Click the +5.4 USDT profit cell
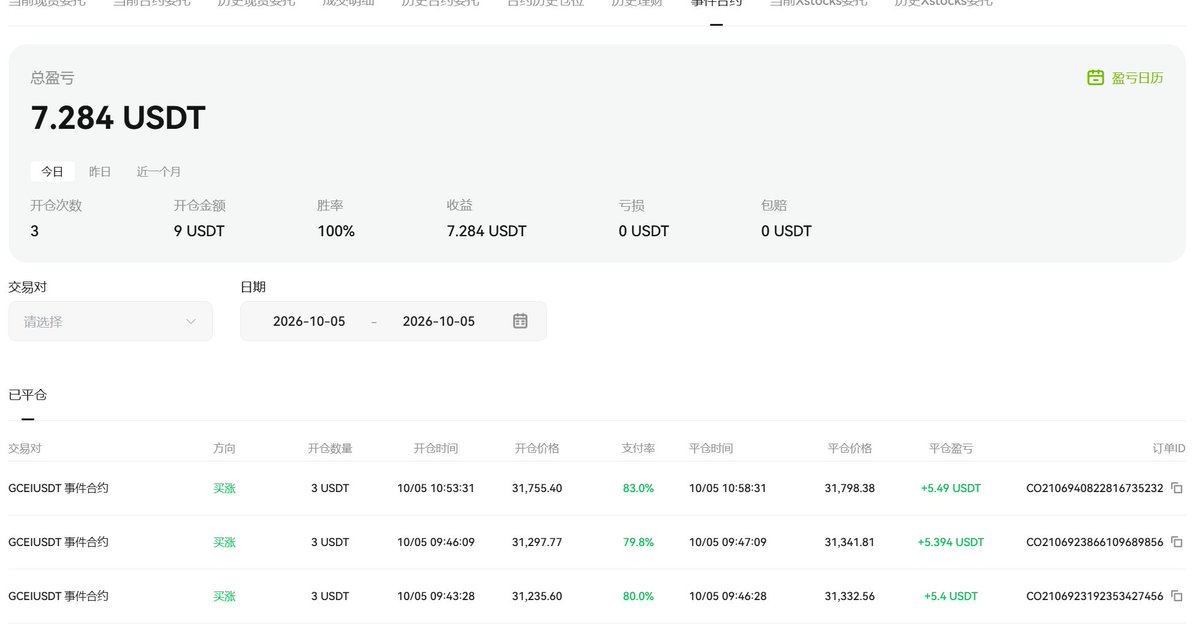Screen dimensions: 1200x643 [x=951, y=597]
